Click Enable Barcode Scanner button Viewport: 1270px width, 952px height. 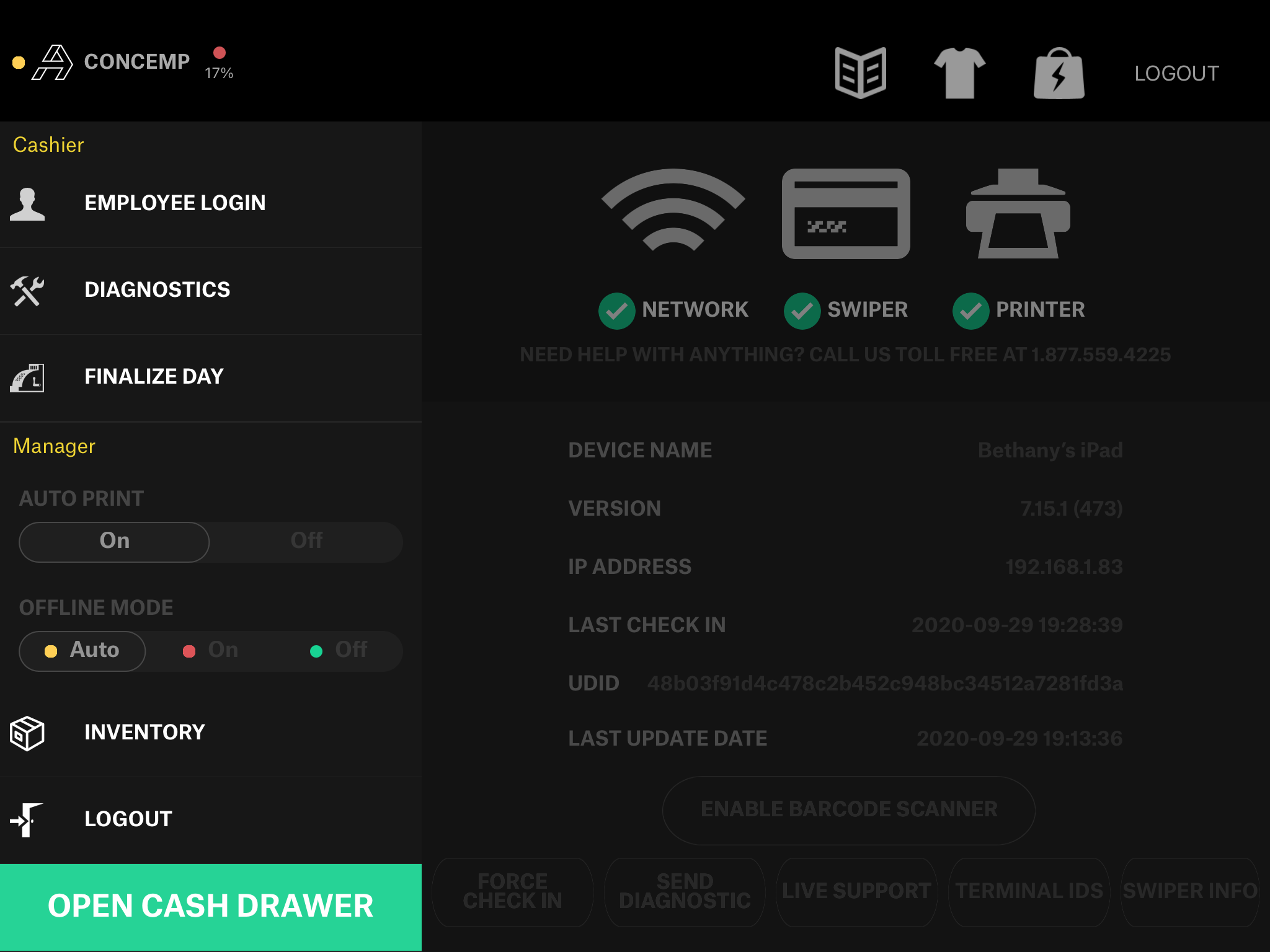[x=848, y=809]
